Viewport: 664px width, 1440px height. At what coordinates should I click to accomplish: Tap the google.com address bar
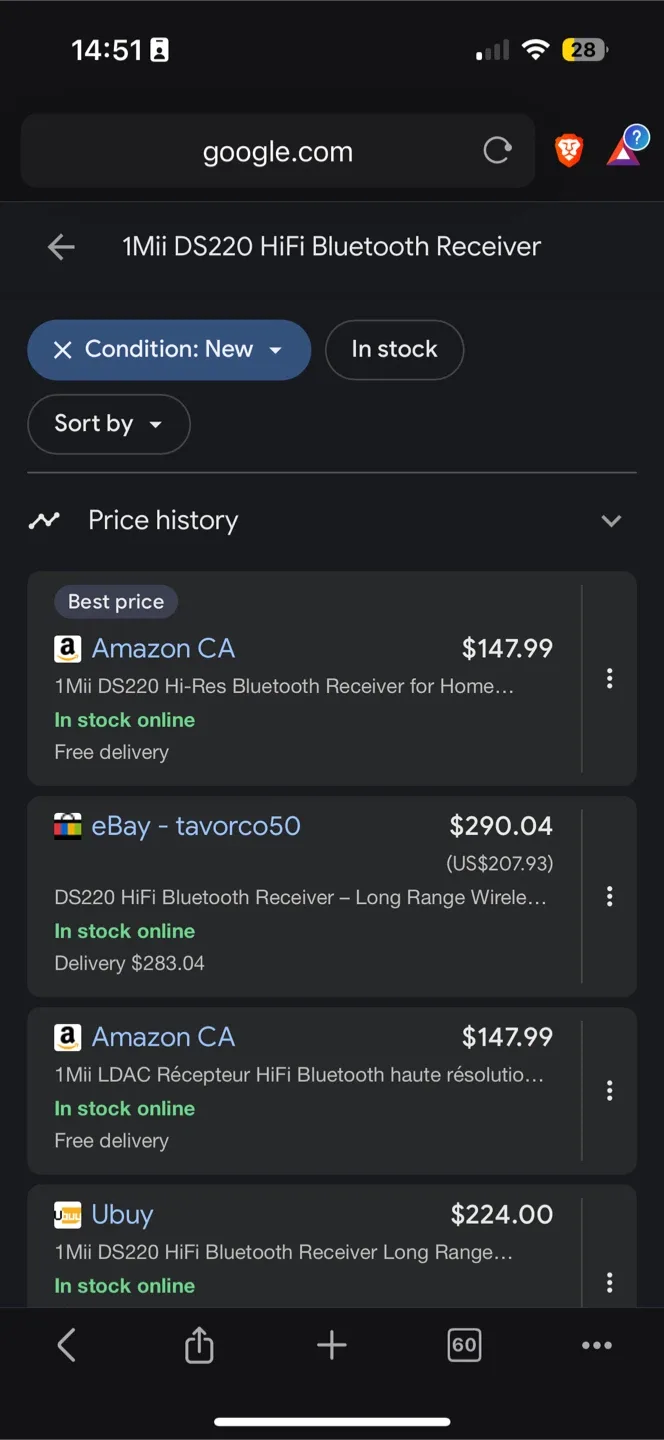(x=277, y=152)
